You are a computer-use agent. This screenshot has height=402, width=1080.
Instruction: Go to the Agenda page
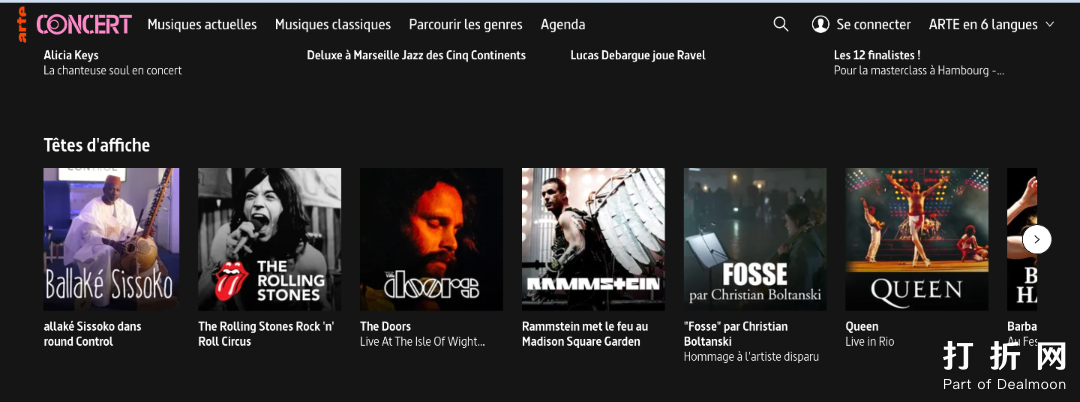click(x=563, y=25)
